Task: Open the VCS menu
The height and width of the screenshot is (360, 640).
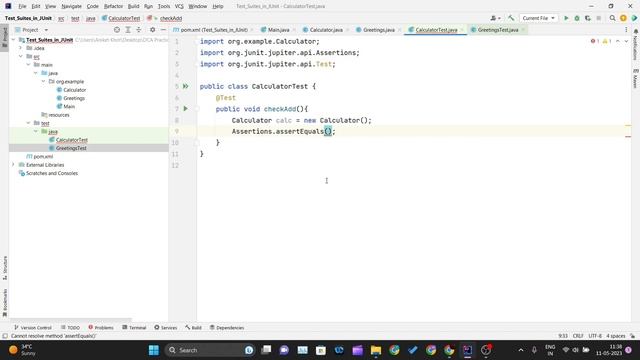Action: point(179,6)
